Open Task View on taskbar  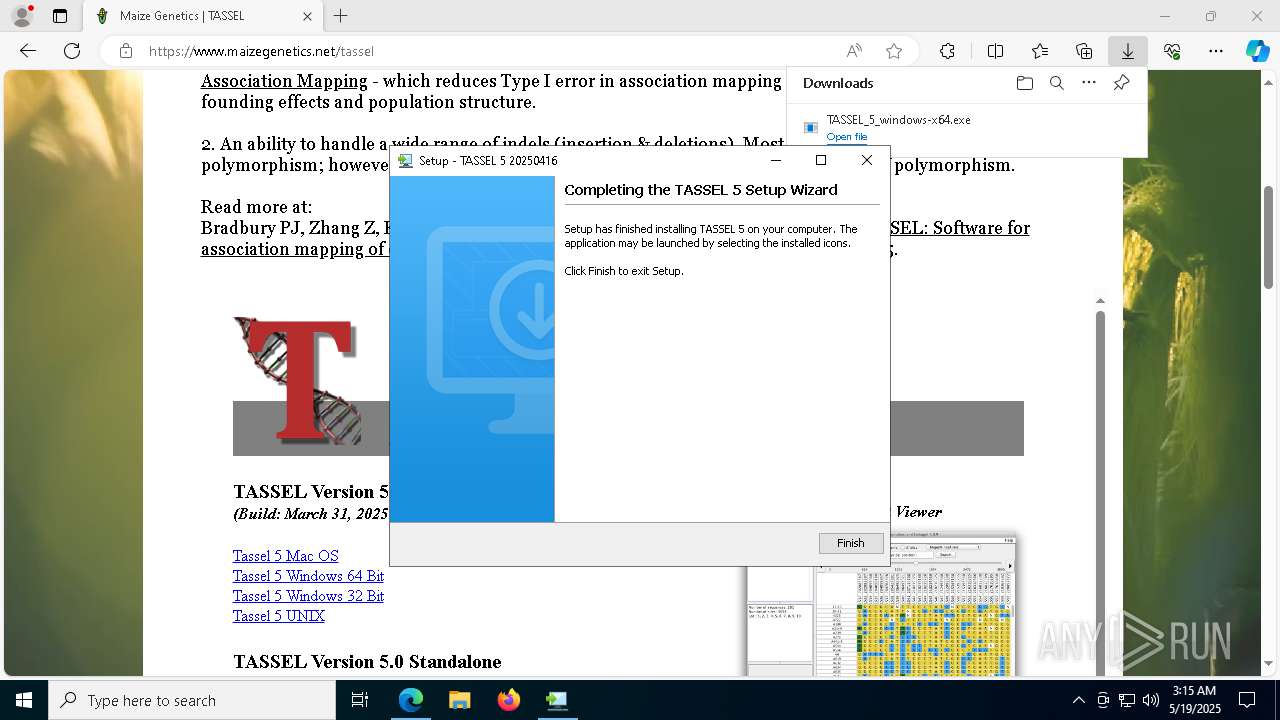pyautogui.click(x=360, y=700)
